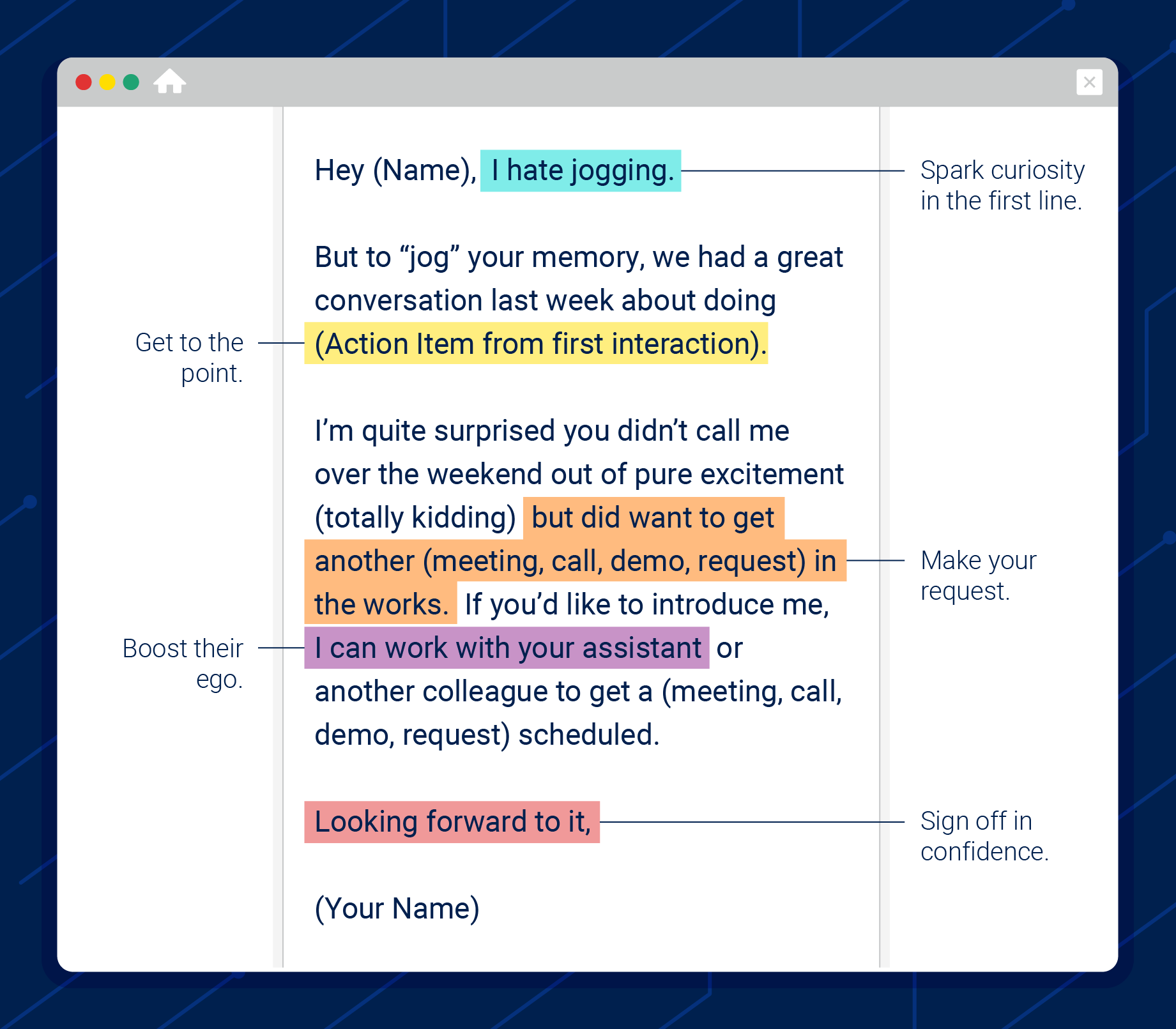Click the gray browser title bar

point(575,82)
